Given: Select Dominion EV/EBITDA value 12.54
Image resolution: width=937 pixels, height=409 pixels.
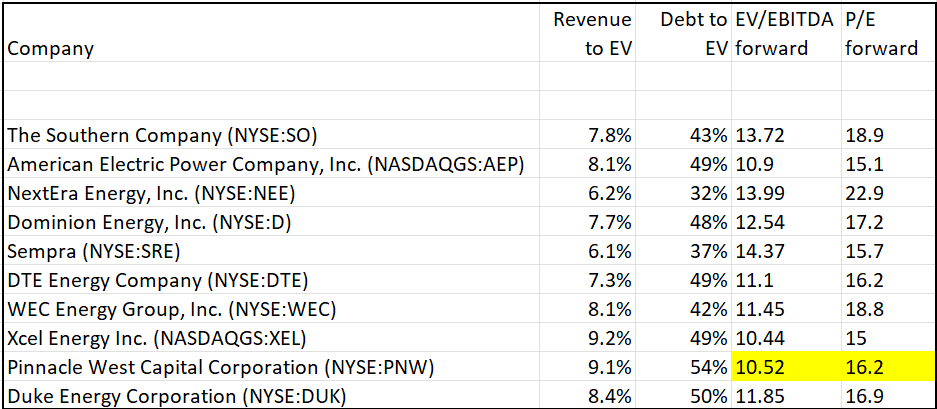Looking at the screenshot, I should point(786,222).
